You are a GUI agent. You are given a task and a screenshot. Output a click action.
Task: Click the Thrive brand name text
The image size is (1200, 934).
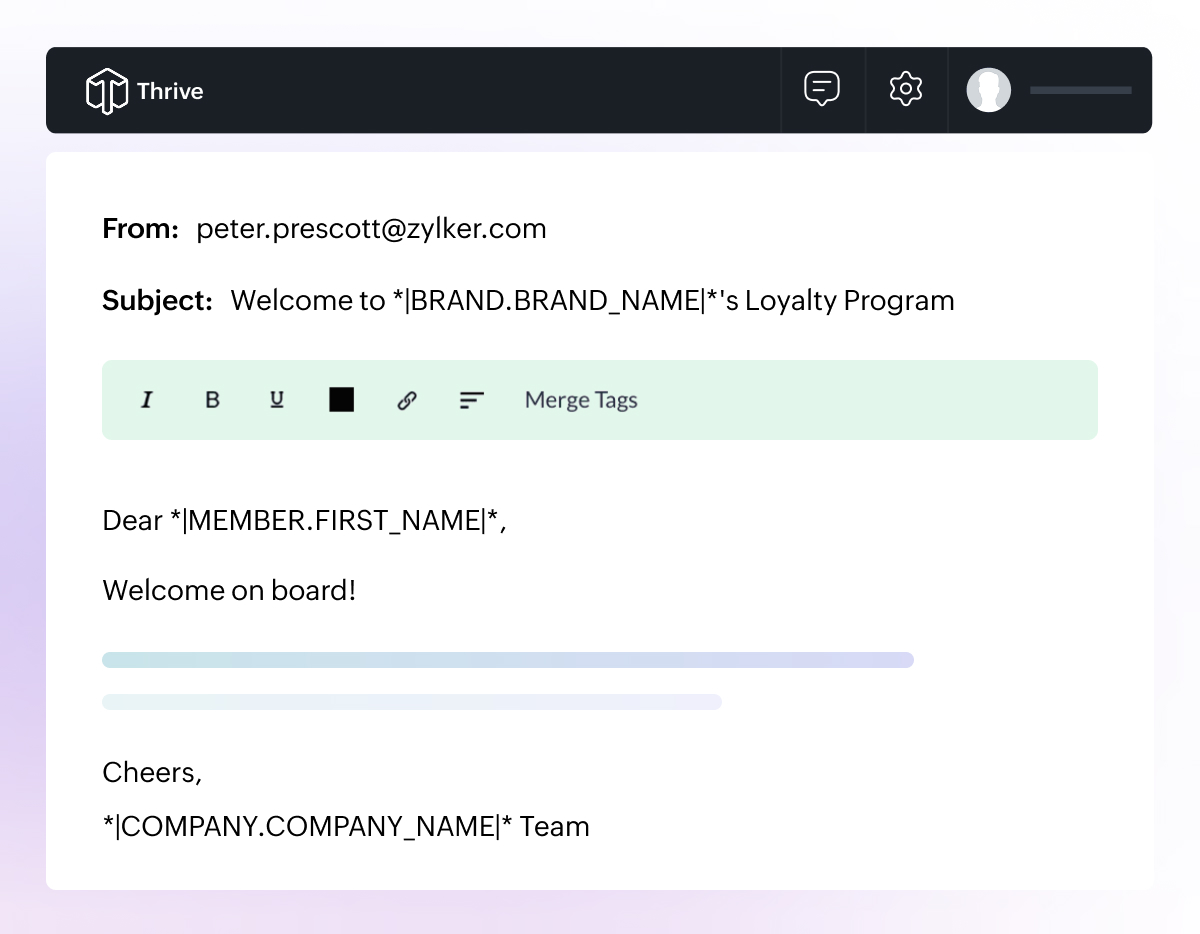170,91
